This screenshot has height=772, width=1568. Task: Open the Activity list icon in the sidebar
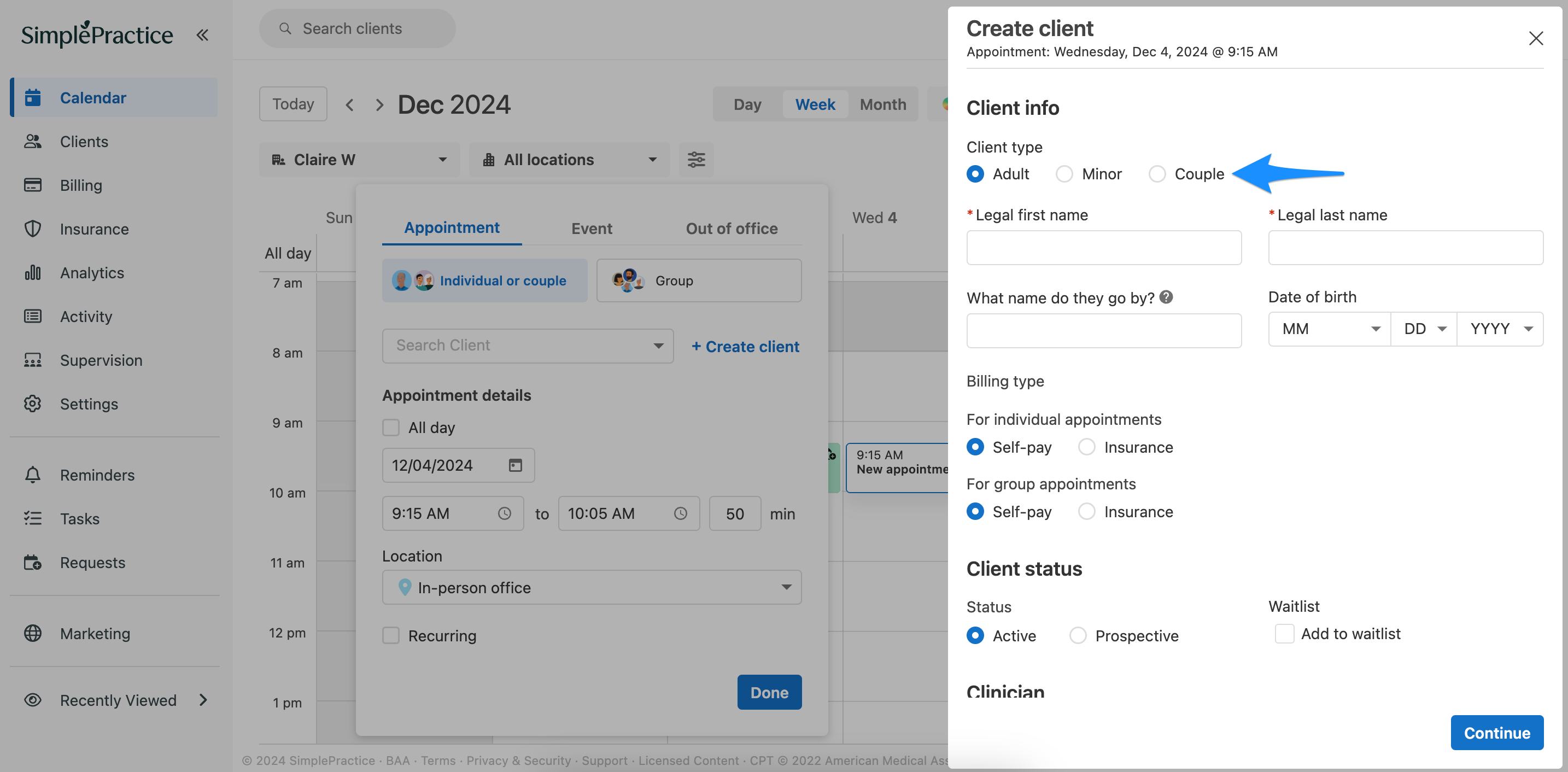[33, 317]
